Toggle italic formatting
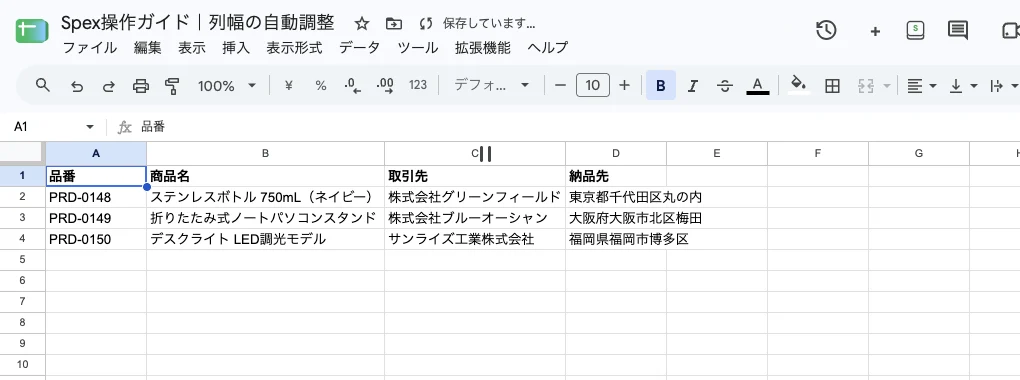The height and width of the screenshot is (380, 1020). [x=693, y=86]
